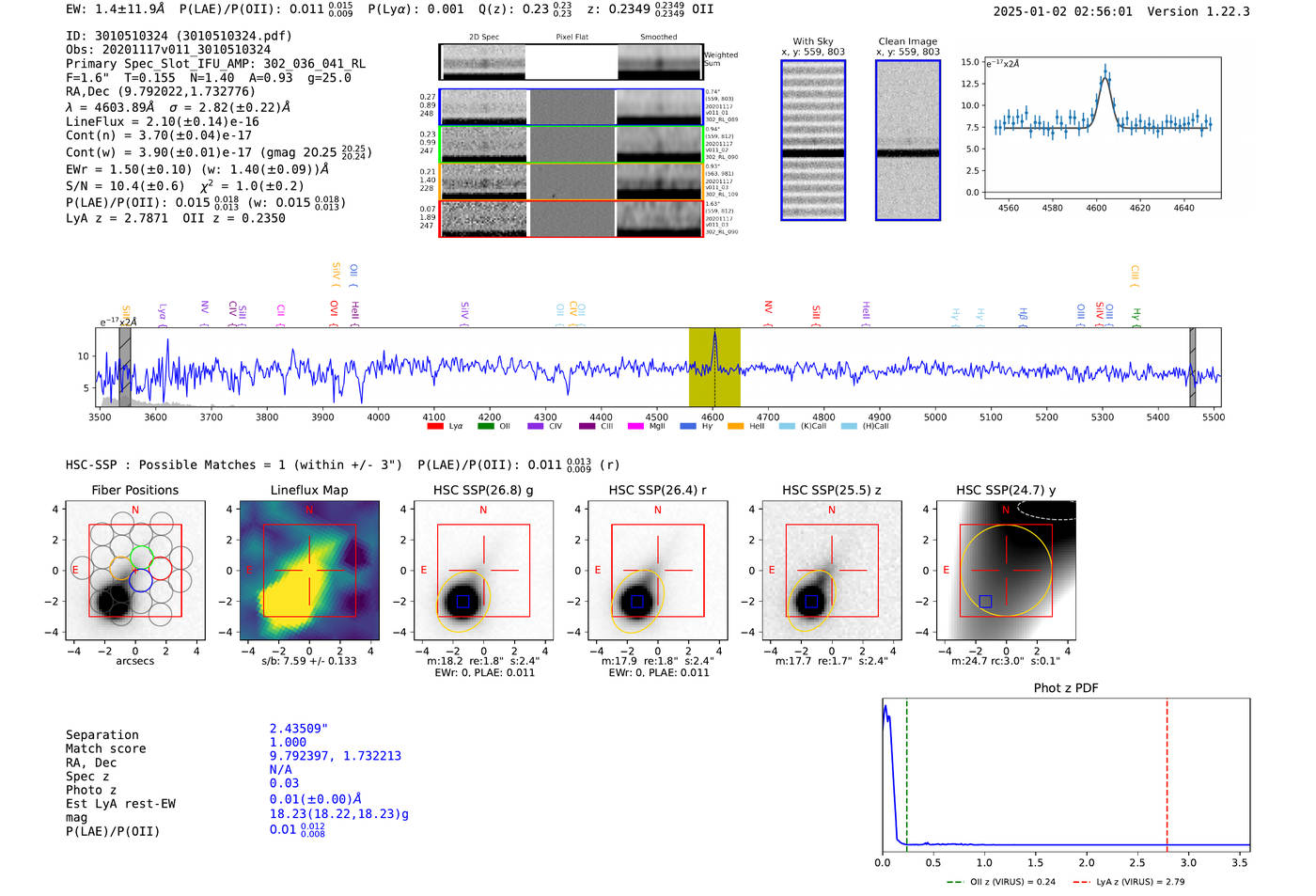
Task: Click the 'S/N = 10.4(±0.6)' value
Action: [x=125, y=186]
